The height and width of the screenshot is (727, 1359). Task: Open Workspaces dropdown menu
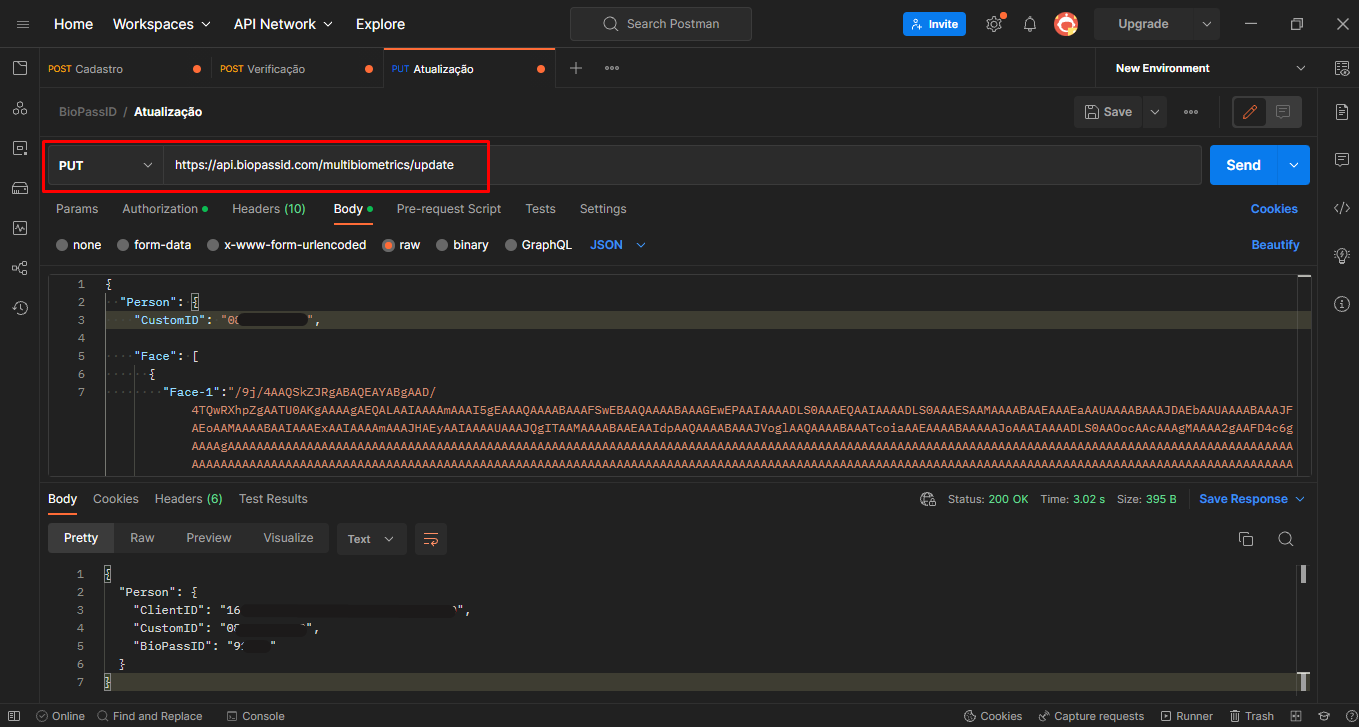coord(161,24)
